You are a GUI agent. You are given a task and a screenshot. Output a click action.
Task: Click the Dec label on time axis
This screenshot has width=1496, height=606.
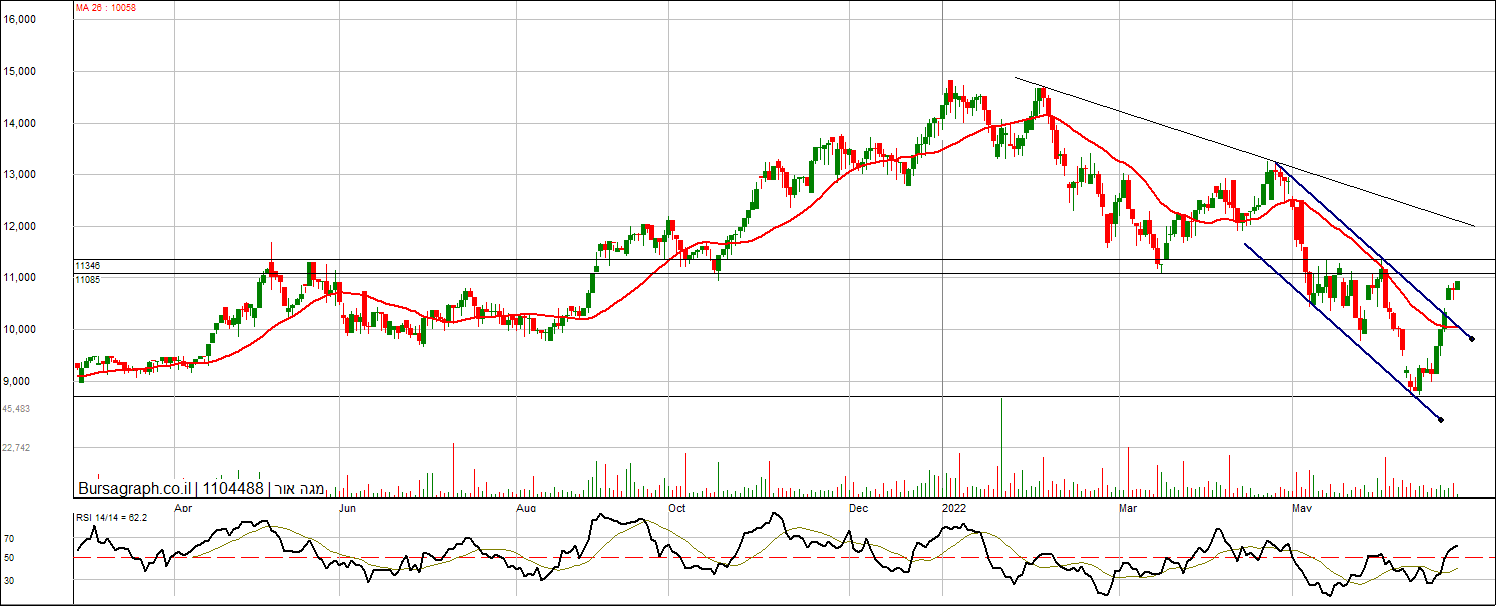click(x=859, y=508)
